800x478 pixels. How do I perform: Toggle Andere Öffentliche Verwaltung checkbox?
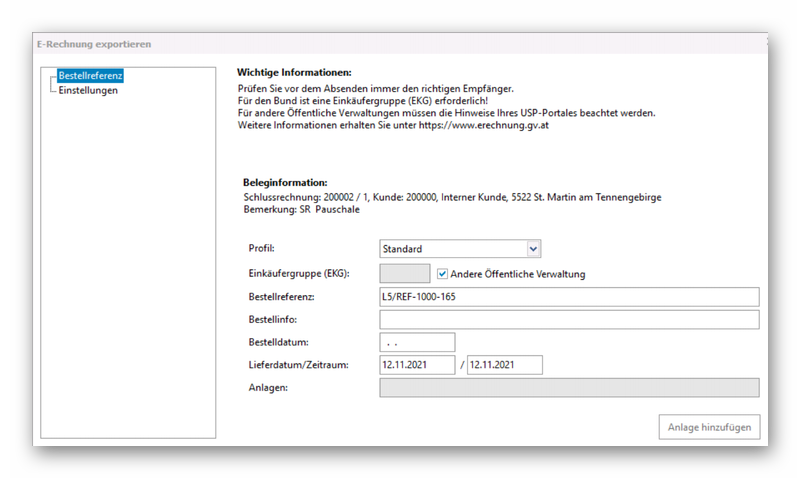click(x=443, y=273)
